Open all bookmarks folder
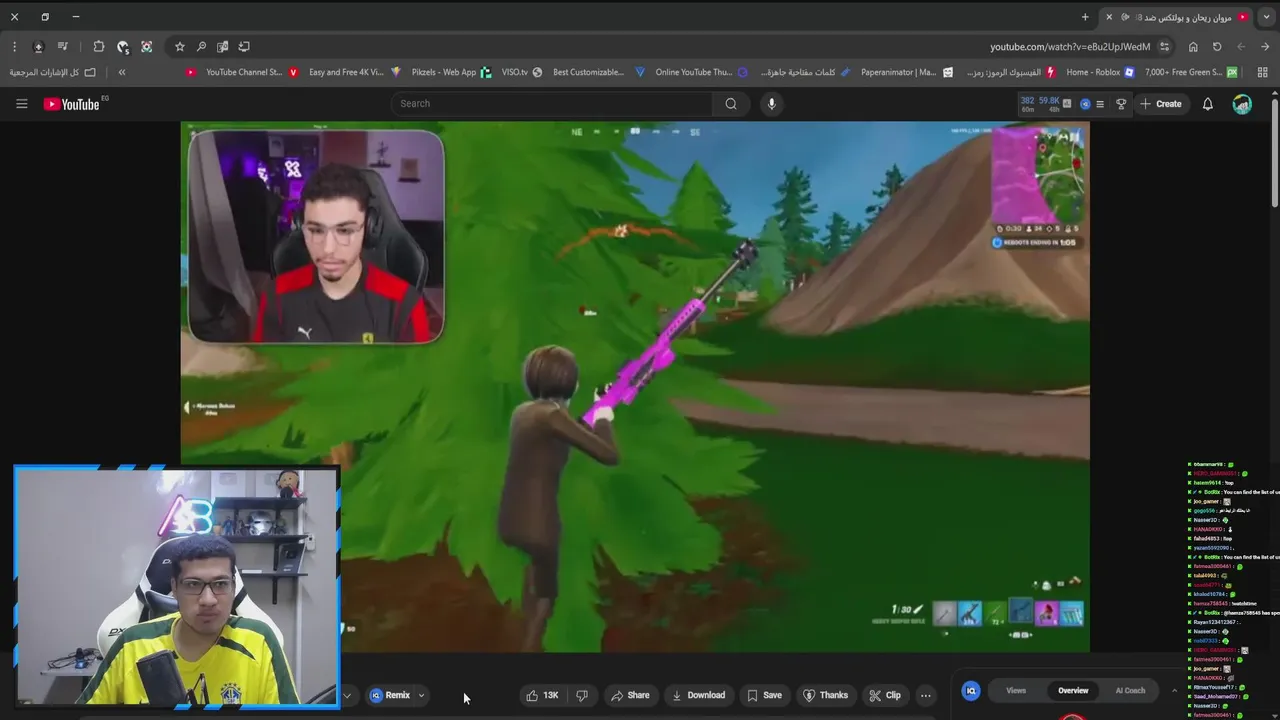1280x720 pixels. [x=53, y=72]
